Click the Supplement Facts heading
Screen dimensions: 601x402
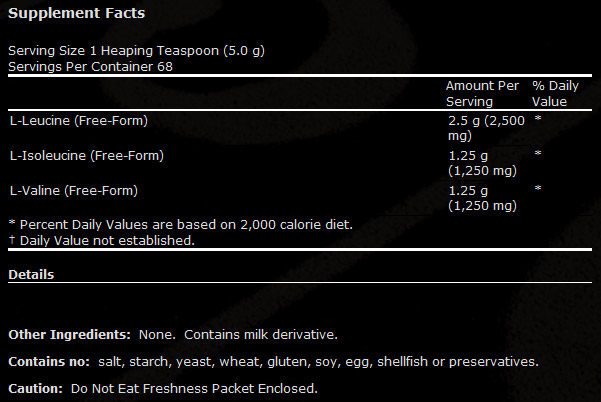pos(77,13)
